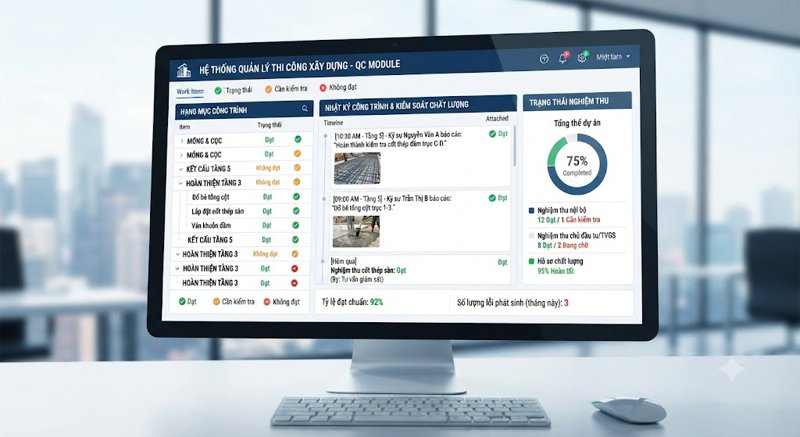Click the building logo icon in header
This screenshot has width=800, height=437.
pyautogui.click(x=184, y=70)
